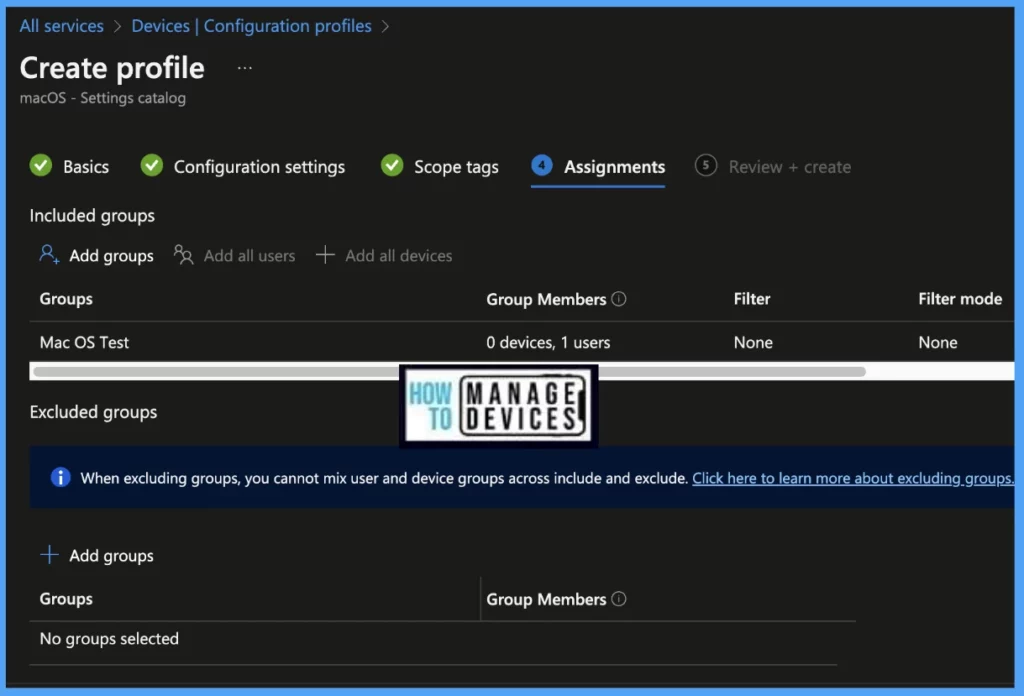Click the plus icon for excluded Add groups
The image size is (1024, 696).
[x=49, y=555]
